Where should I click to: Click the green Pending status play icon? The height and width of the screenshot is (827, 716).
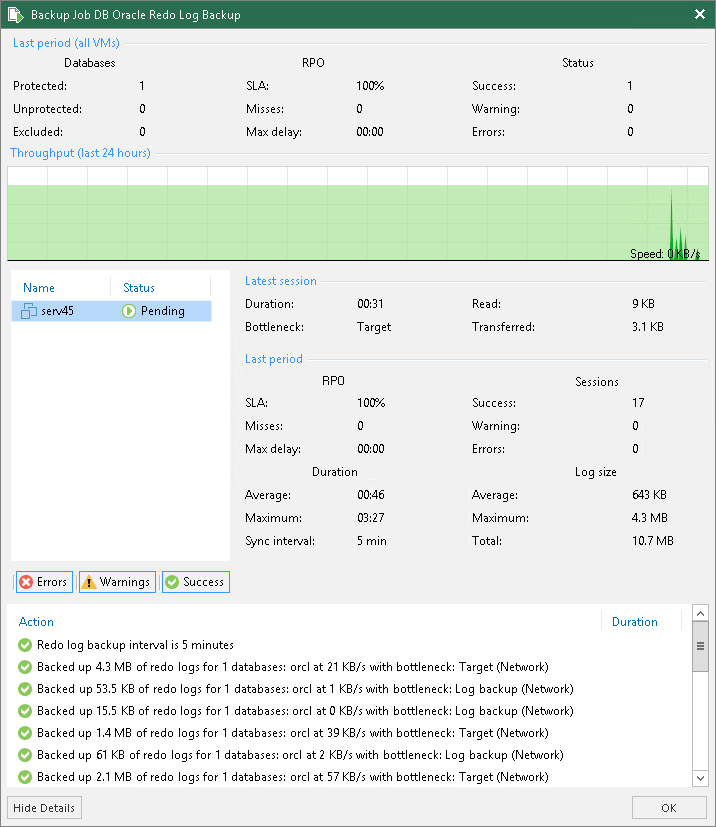click(x=130, y=311)
